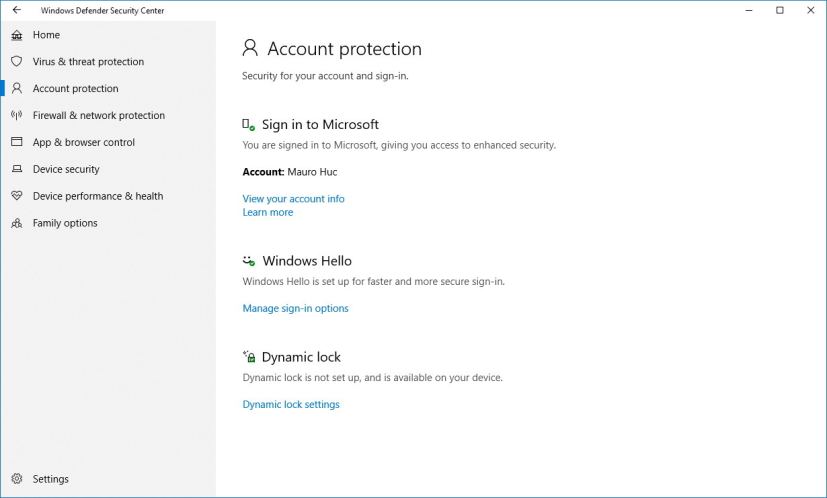The height and width of the screenshot is (498, 827).
Task: Open Dynamic lock settings link
Action: pos(291,404)
